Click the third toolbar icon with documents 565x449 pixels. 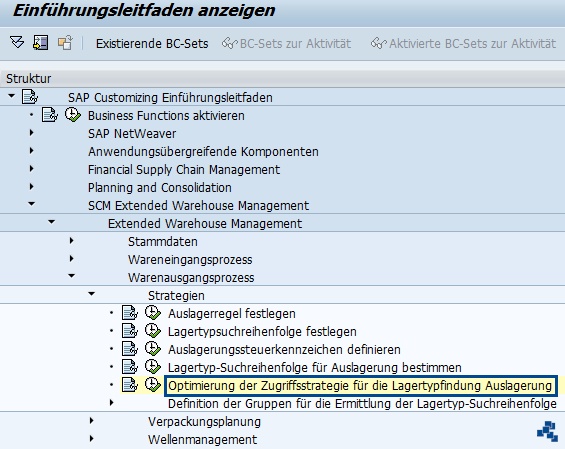pos(65,43)
